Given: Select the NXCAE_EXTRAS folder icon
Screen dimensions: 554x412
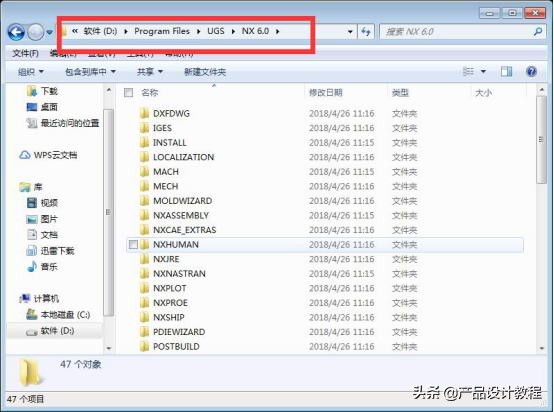Looking at the screenshot, I should (x=144, y=230).
